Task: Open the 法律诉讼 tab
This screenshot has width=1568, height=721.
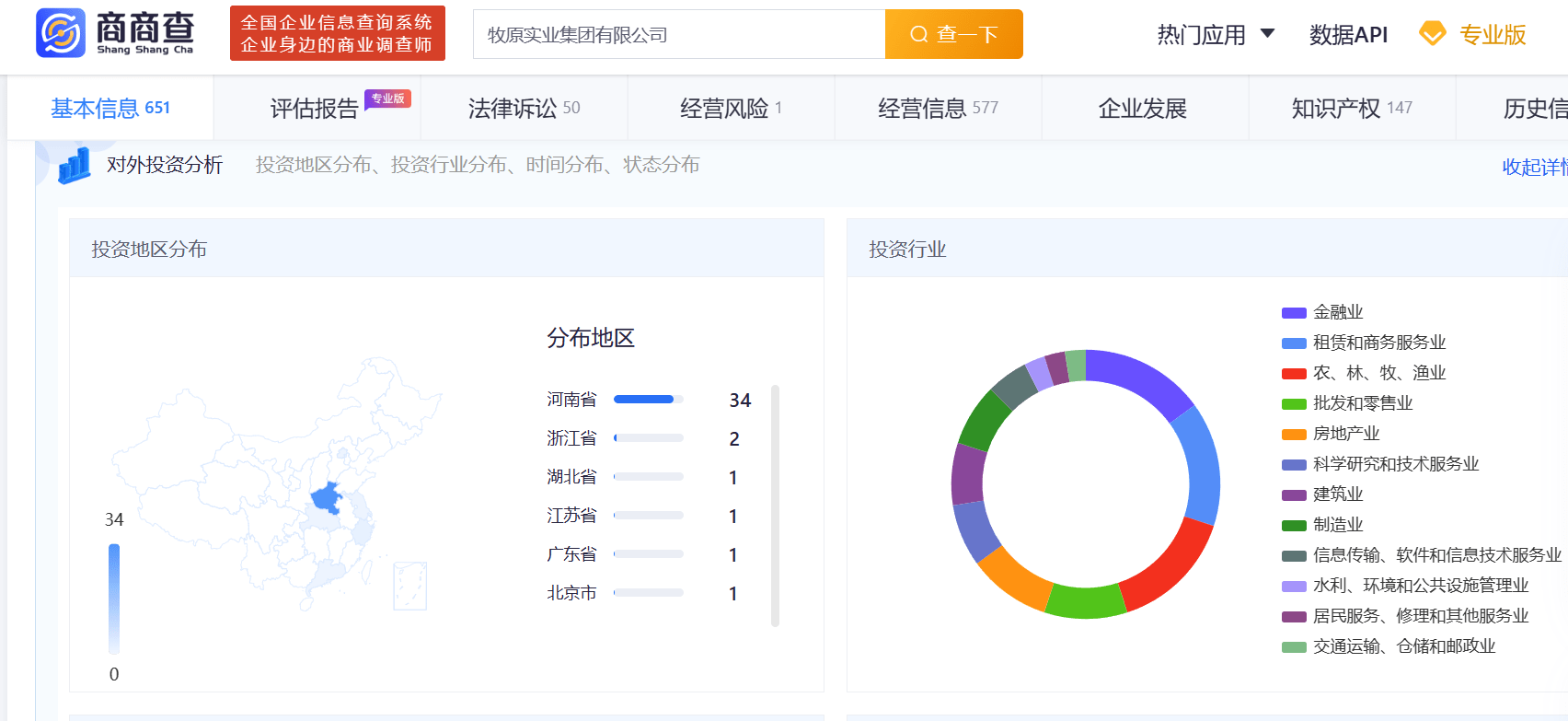Action: click(x=524, y=109)
